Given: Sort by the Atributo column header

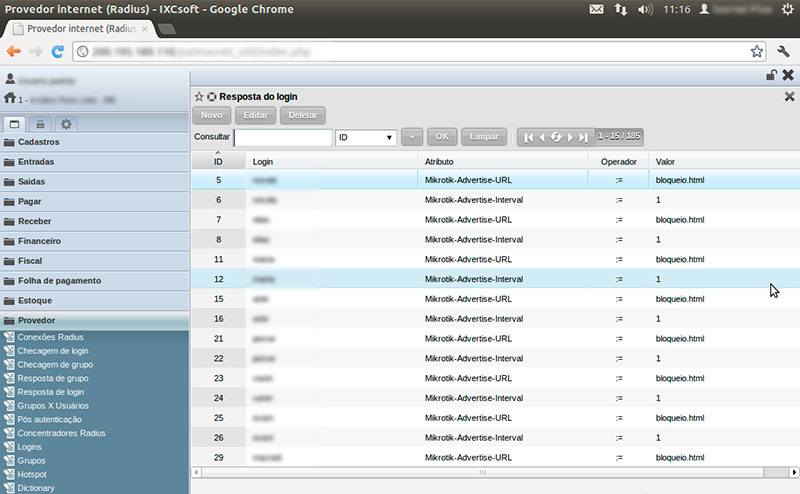Looking at the screenshot, I should [x=503, y=162].
